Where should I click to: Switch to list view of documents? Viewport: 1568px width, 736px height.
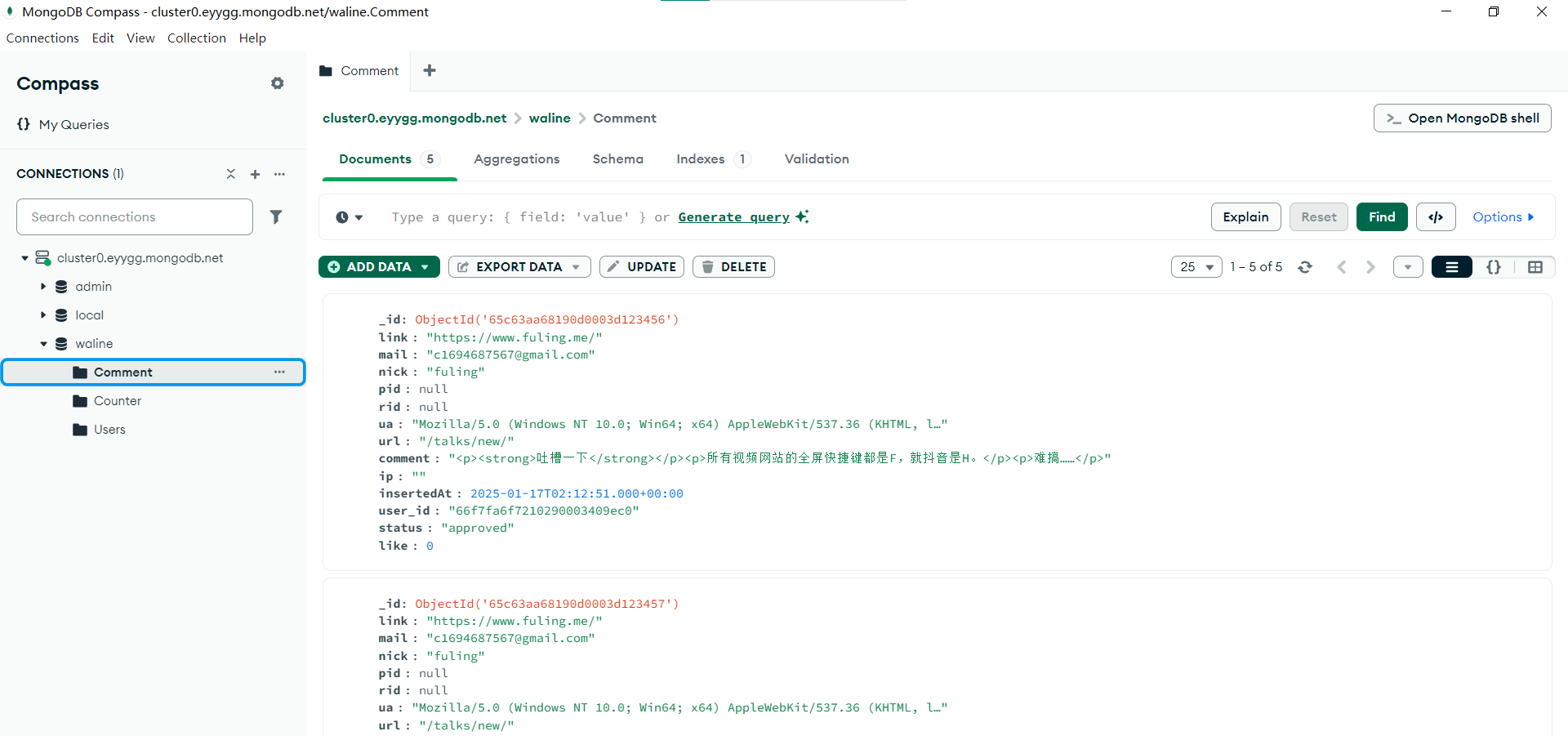coord(1452,267)
